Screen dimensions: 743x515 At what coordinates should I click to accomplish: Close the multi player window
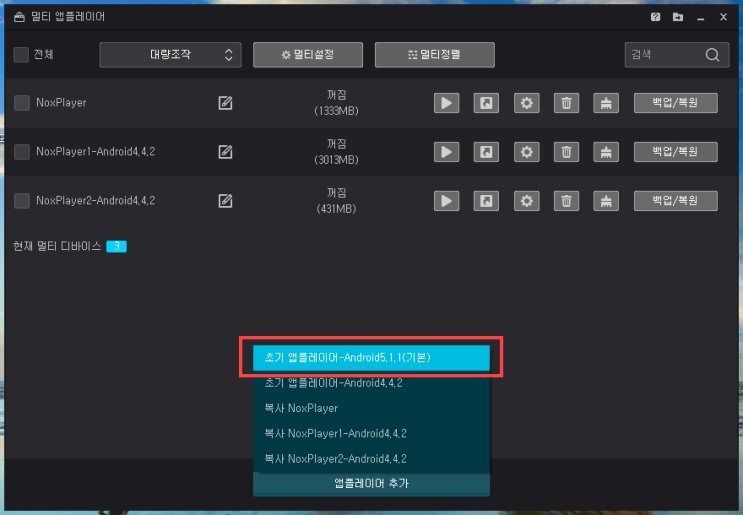coord(724,17)
